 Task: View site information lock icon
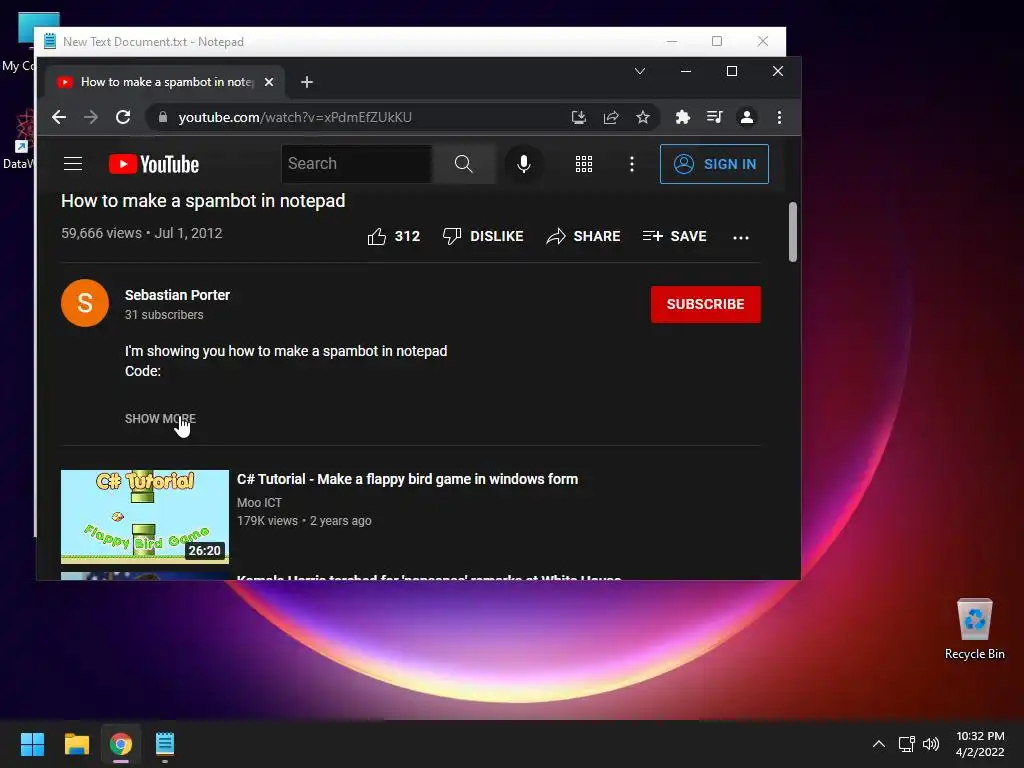pos(163,117)
